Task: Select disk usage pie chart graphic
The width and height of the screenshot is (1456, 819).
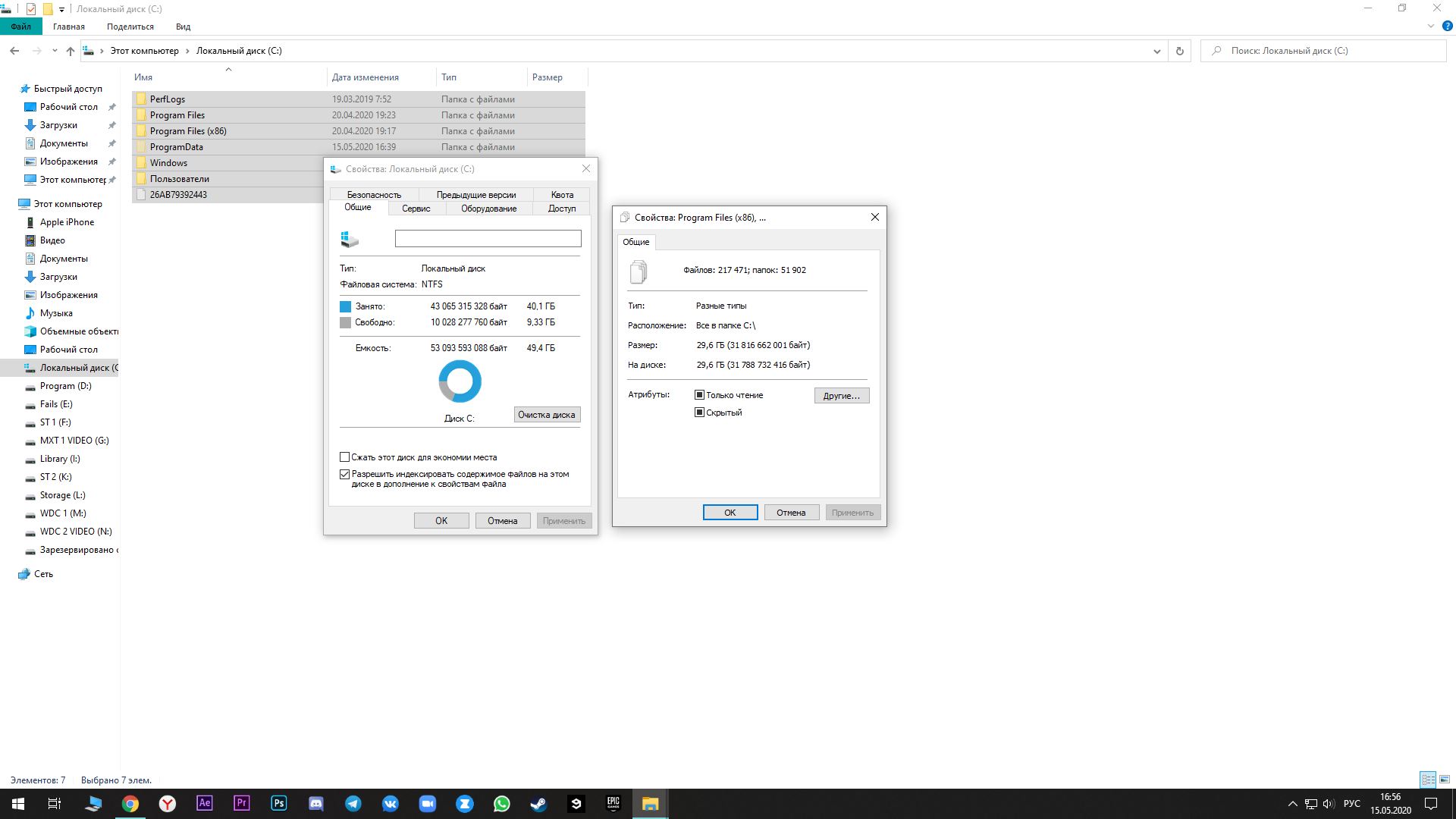Action: point(459,380)
